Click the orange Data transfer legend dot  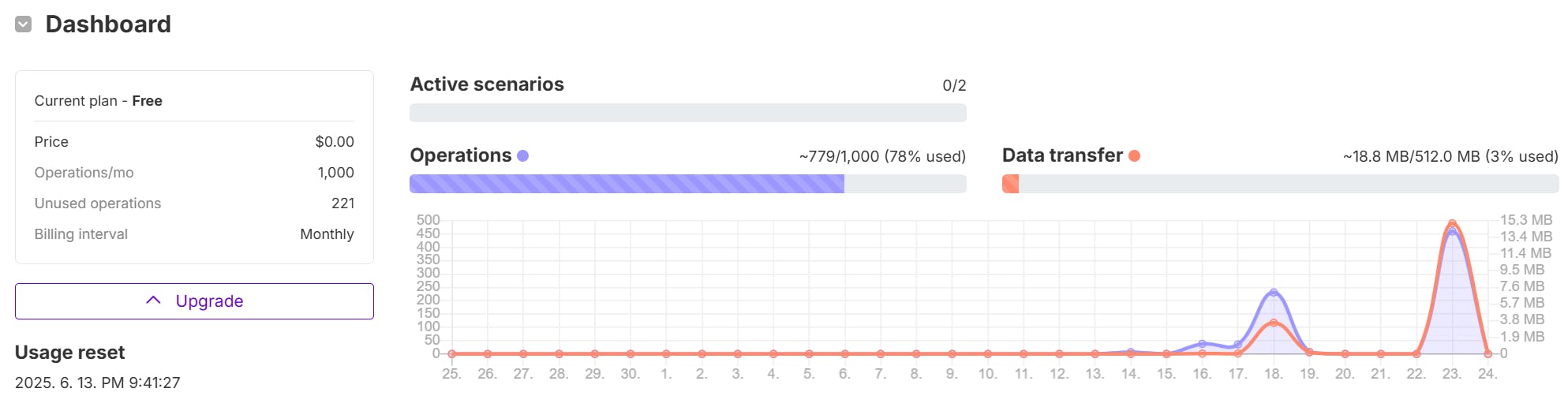pos(1134,156)
